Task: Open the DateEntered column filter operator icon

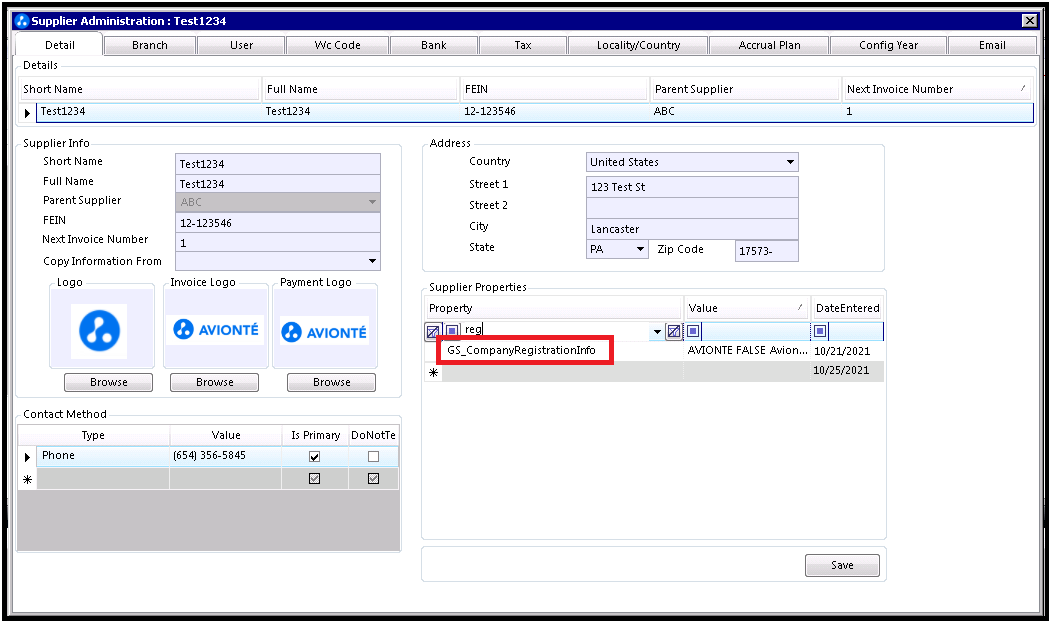Action: point(820,331)
